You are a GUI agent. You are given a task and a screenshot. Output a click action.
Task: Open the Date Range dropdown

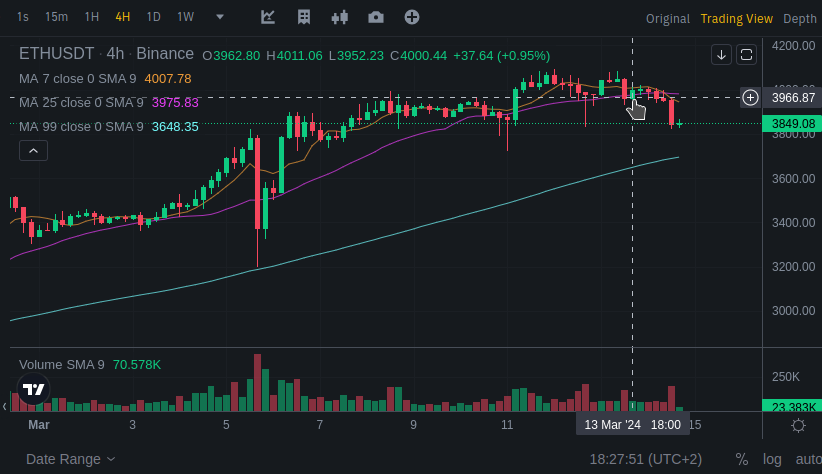coord(70,459)
